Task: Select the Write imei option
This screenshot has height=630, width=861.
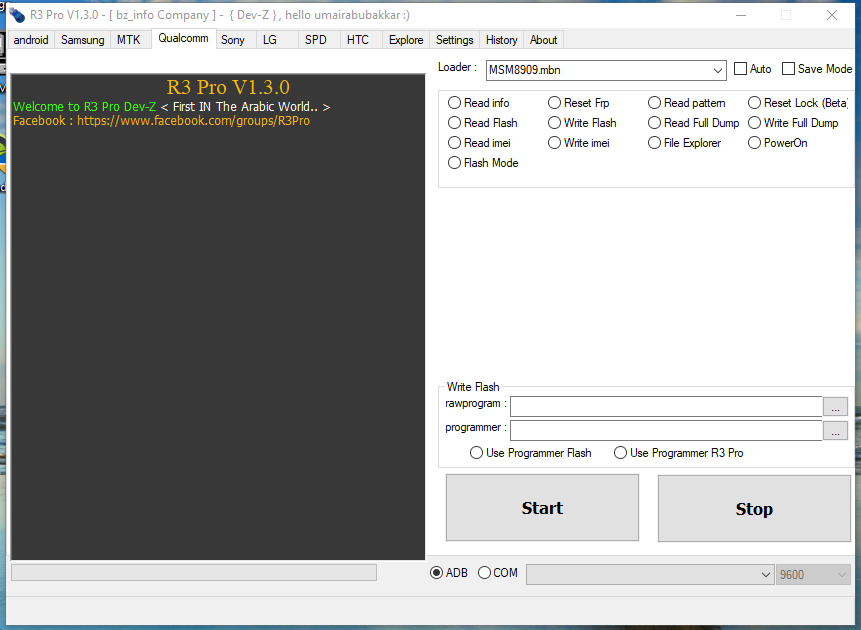Action: 579,143
